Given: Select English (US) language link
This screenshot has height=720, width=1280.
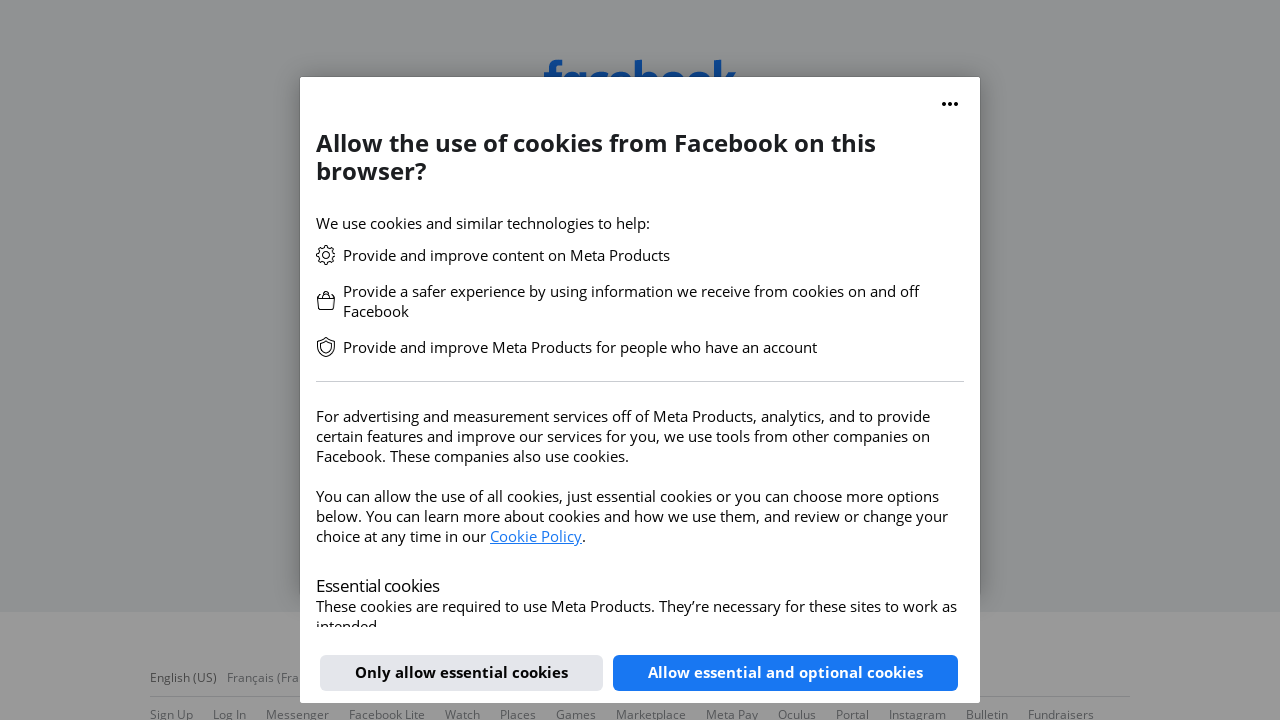Looking at the screenshot, I should [x=183, y=678].
